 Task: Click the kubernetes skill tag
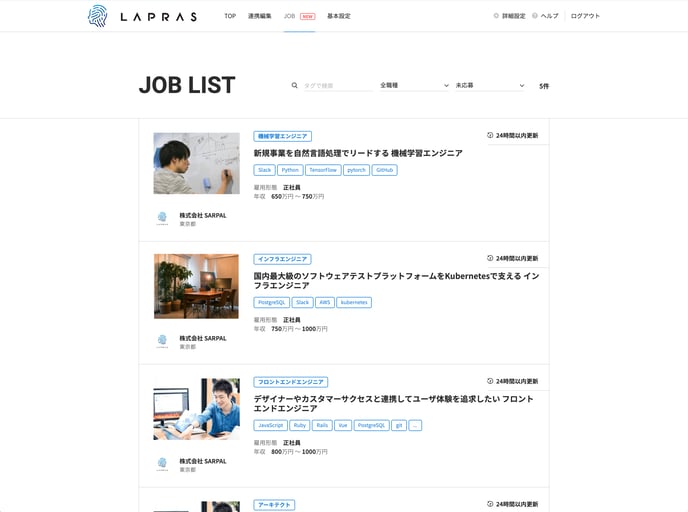click(x=354, y=303)
